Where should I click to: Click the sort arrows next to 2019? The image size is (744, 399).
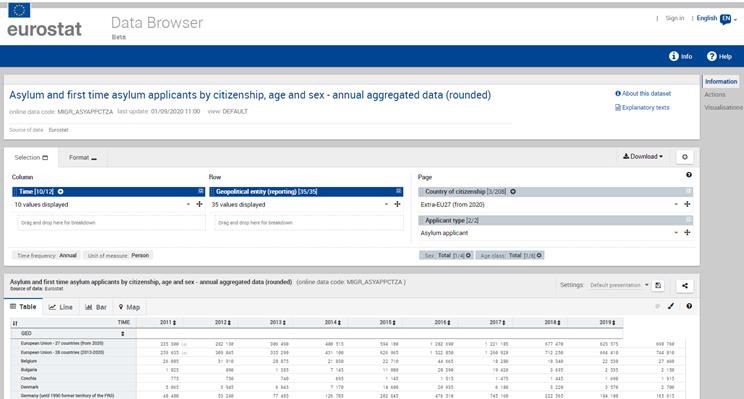(614, 323)
